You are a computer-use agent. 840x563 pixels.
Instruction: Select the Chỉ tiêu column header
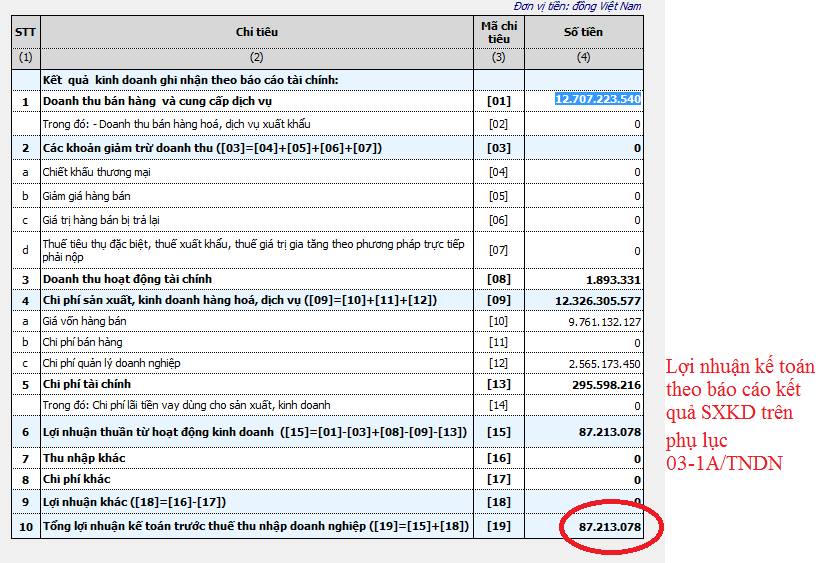point(257,32)
